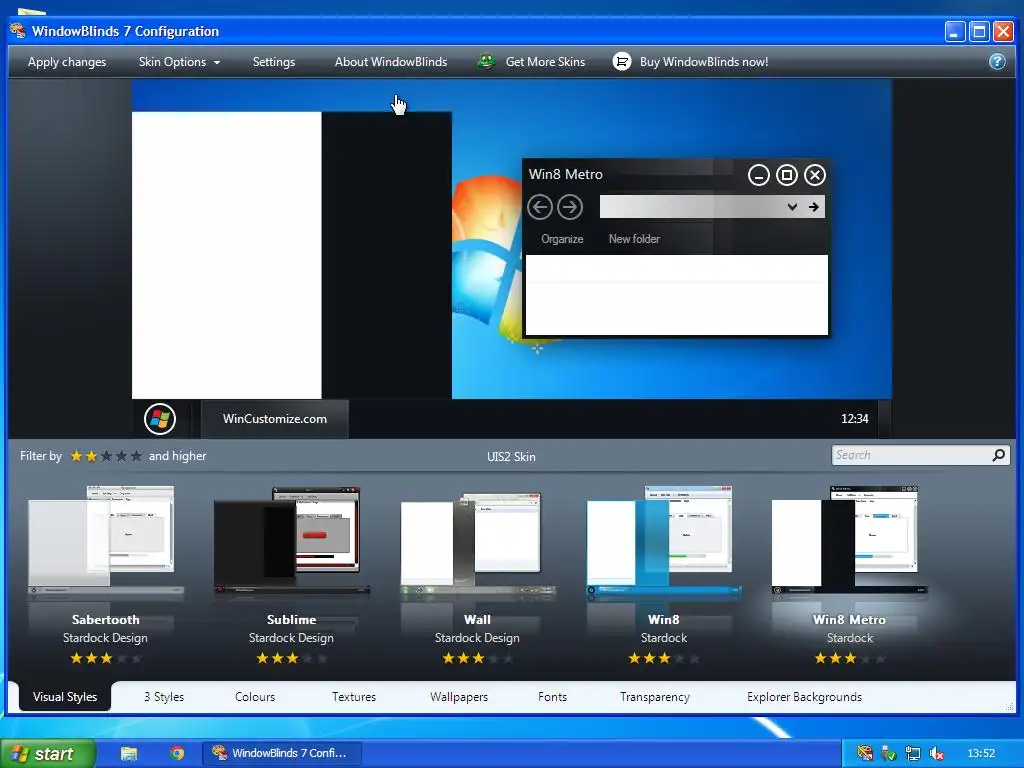
Task: Click the network connection tray icon
Action: [x=912, y=753]
